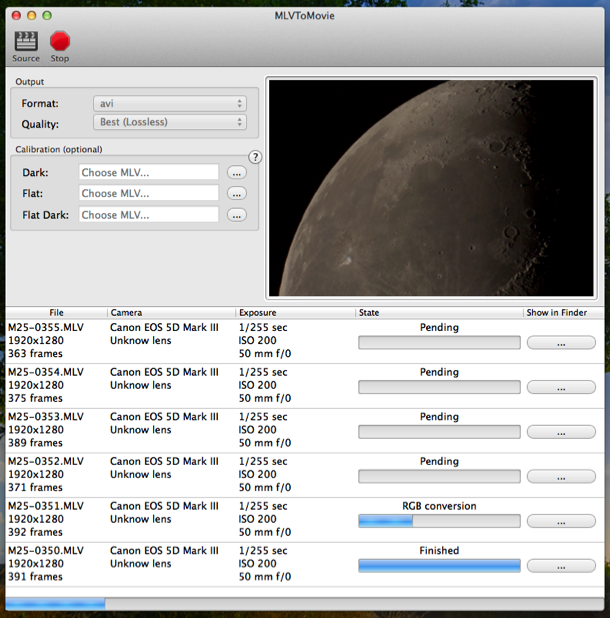The height and width of the screenshot is (618, 610).
Task: Click the Flat Dark Choose MLV field
Action: [148, 215]
